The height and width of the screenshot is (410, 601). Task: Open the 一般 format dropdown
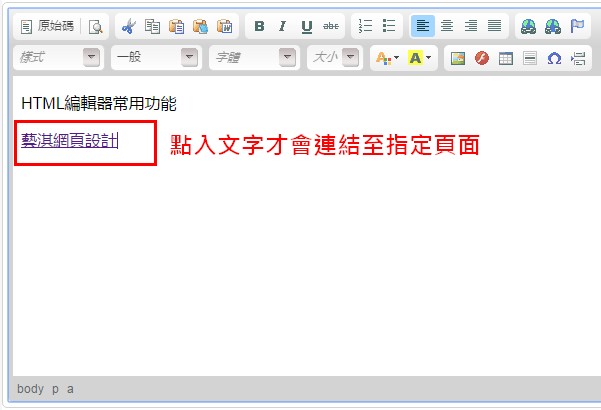coord(156,57)
